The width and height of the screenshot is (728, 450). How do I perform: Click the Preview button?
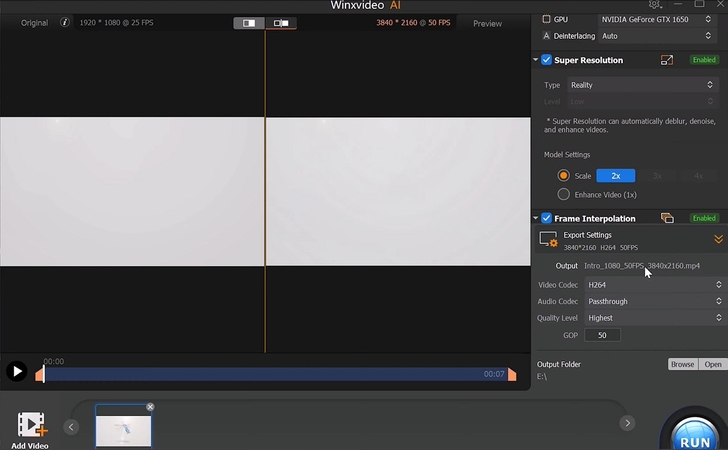[x=488, y=23]
